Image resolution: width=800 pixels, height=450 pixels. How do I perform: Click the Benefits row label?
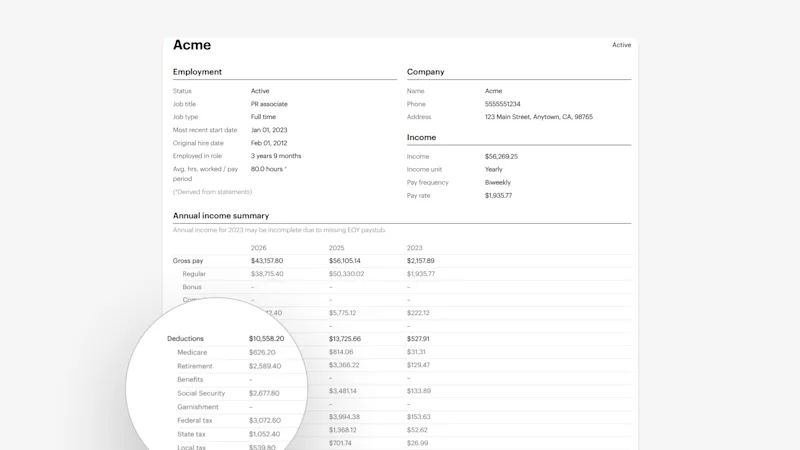pyautogui.click(x=190, y=380)
